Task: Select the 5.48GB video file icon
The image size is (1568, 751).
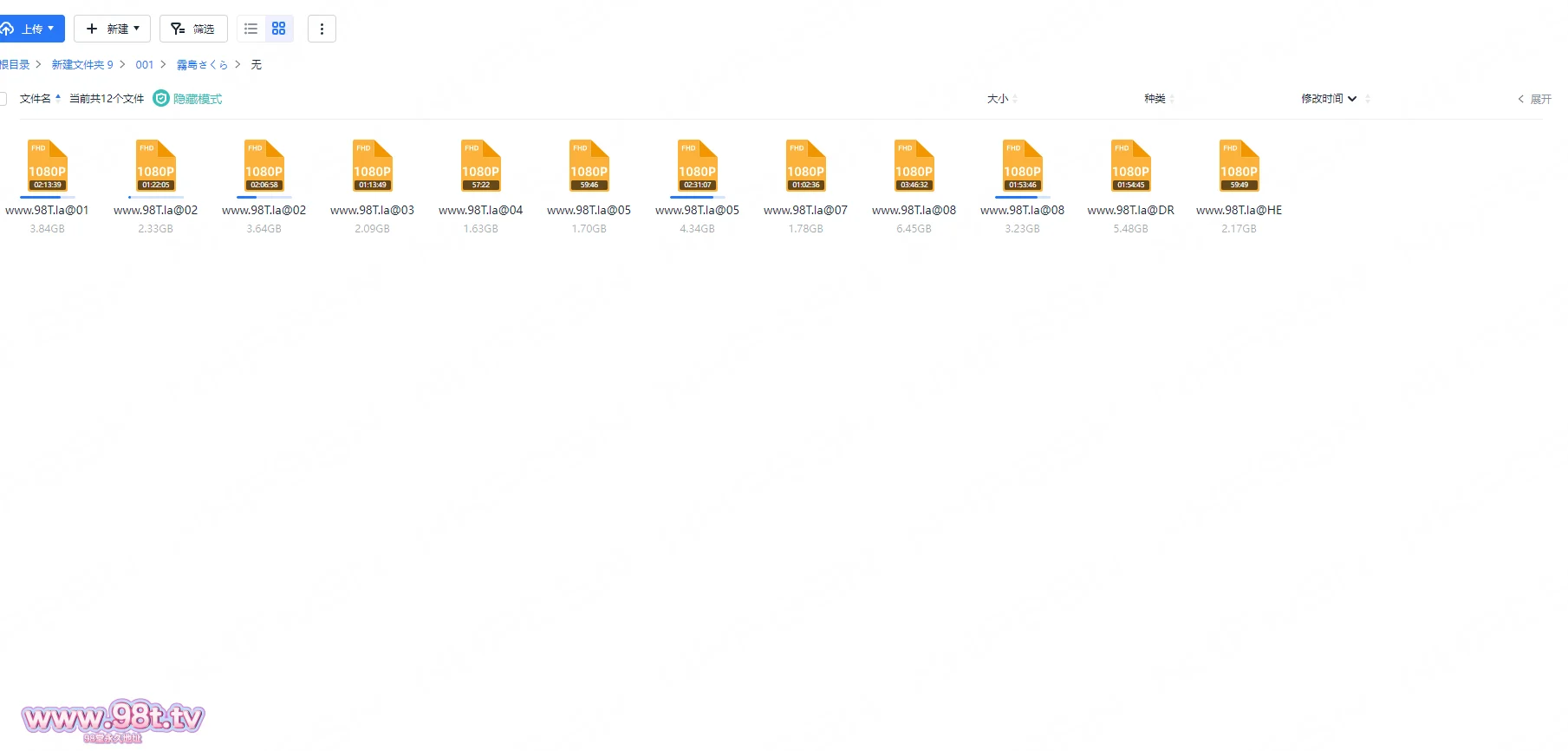Action: [1130, 166]
